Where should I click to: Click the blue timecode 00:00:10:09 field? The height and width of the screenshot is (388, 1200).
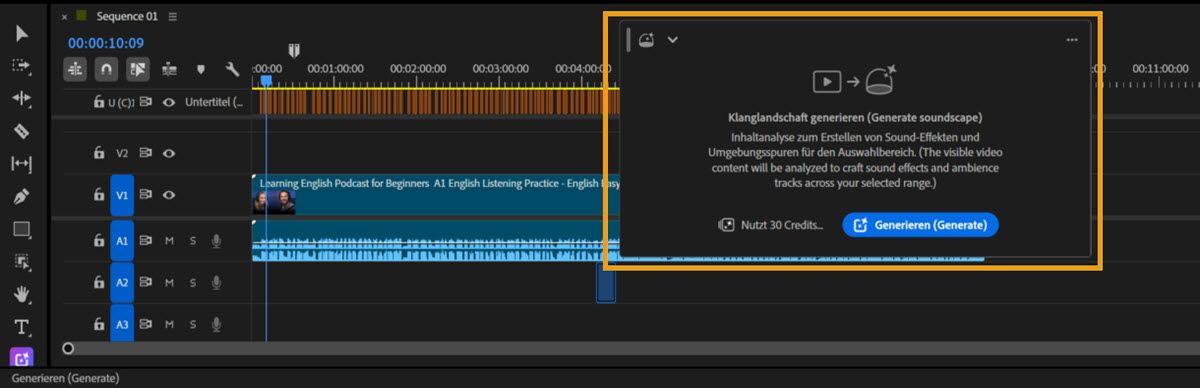106,43
